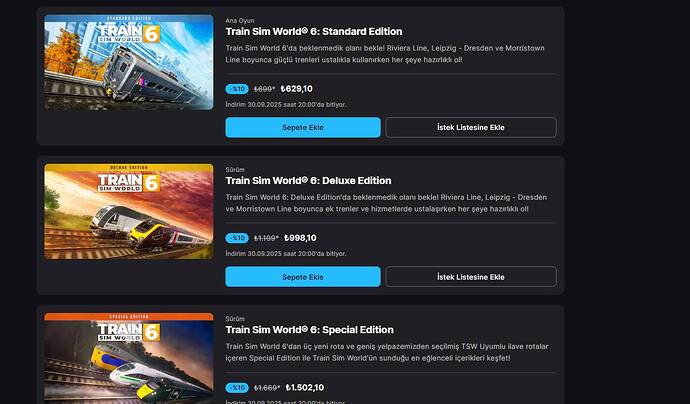
Task: Click the ₺998,10 discounted price
Action: [300, 238]
